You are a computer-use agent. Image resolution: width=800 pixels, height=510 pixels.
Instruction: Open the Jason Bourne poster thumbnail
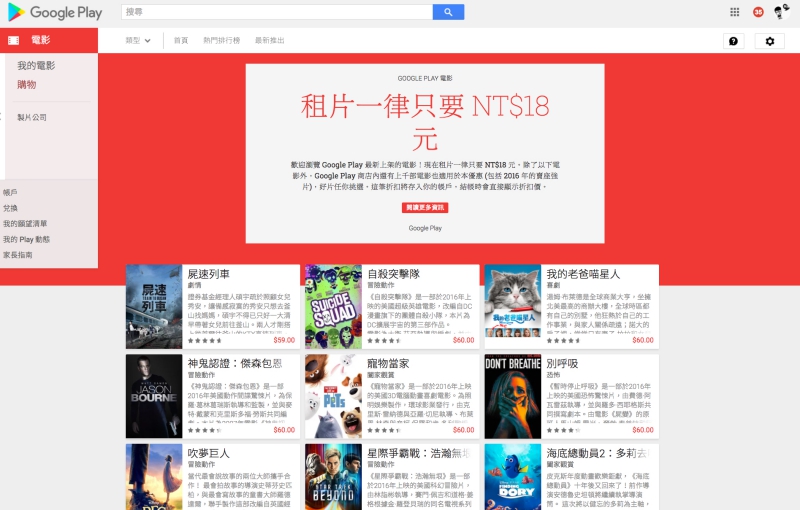pyautogui.click(x=154, y=396)
